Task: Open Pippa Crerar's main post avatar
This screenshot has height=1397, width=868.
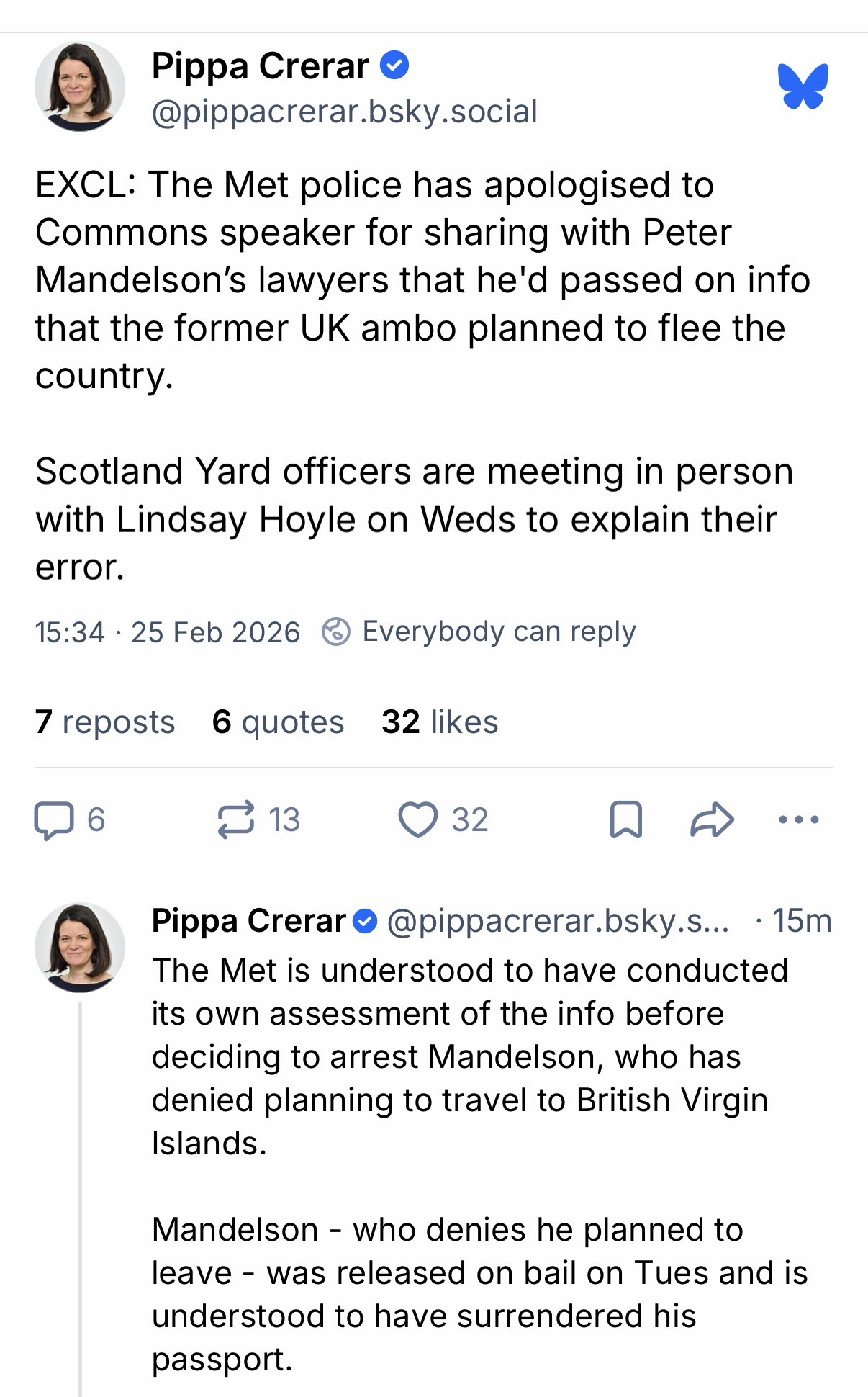Action: coord(79,86)
